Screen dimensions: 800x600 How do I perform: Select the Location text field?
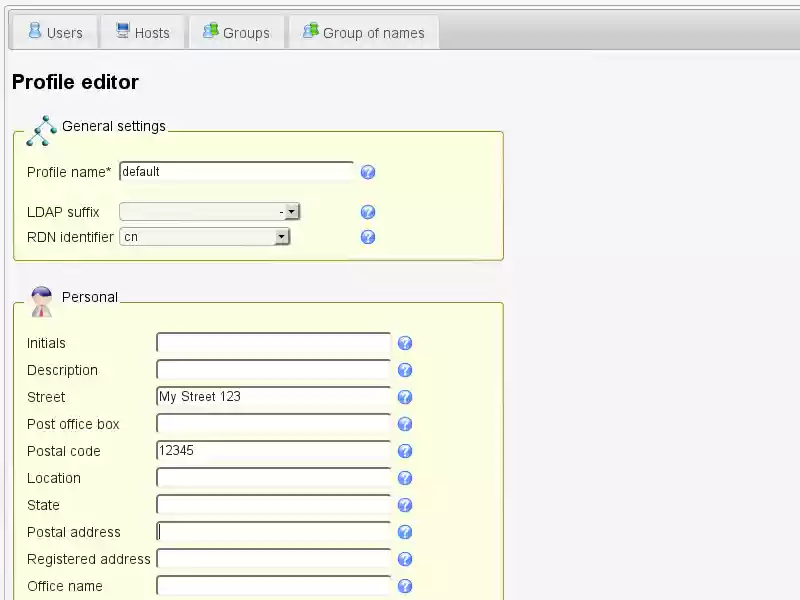272,478
